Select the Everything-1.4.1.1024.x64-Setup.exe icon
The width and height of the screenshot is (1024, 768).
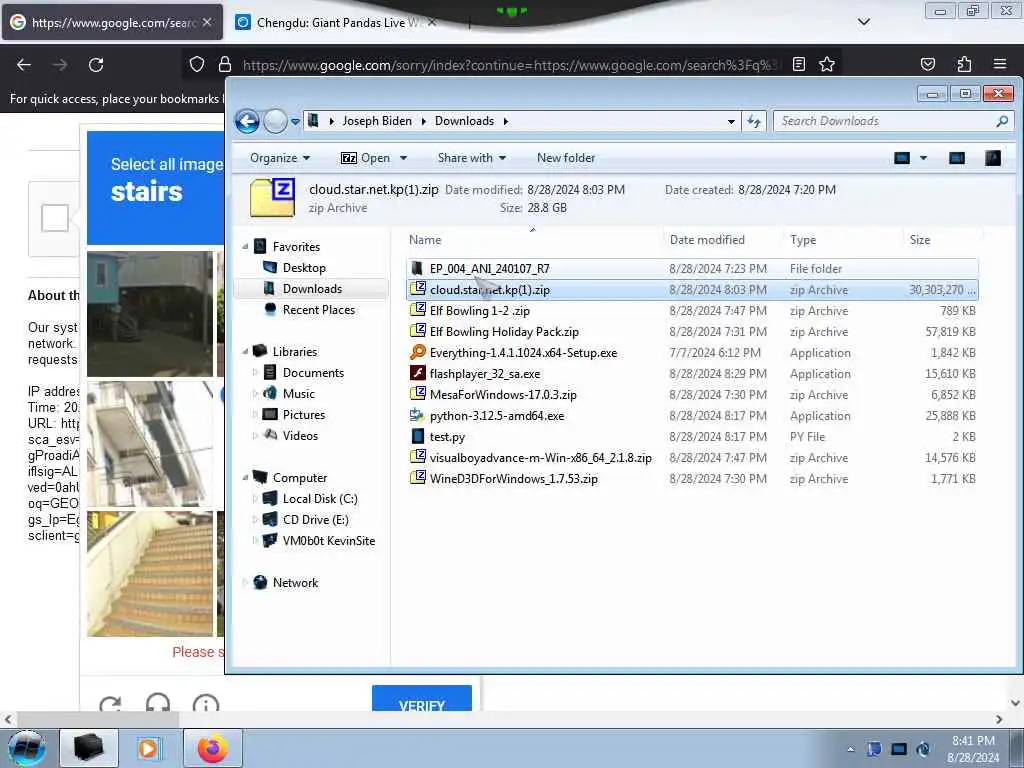417,353
